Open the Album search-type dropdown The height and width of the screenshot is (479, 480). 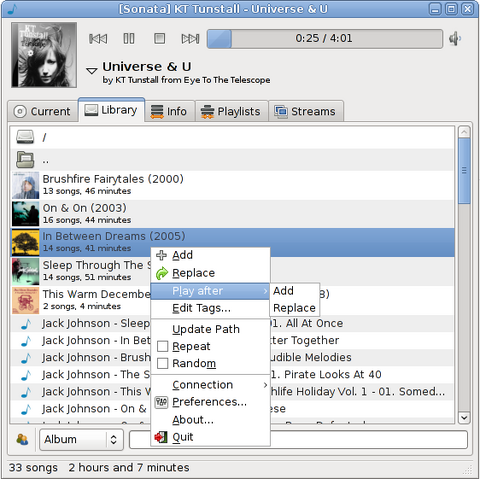81,440
